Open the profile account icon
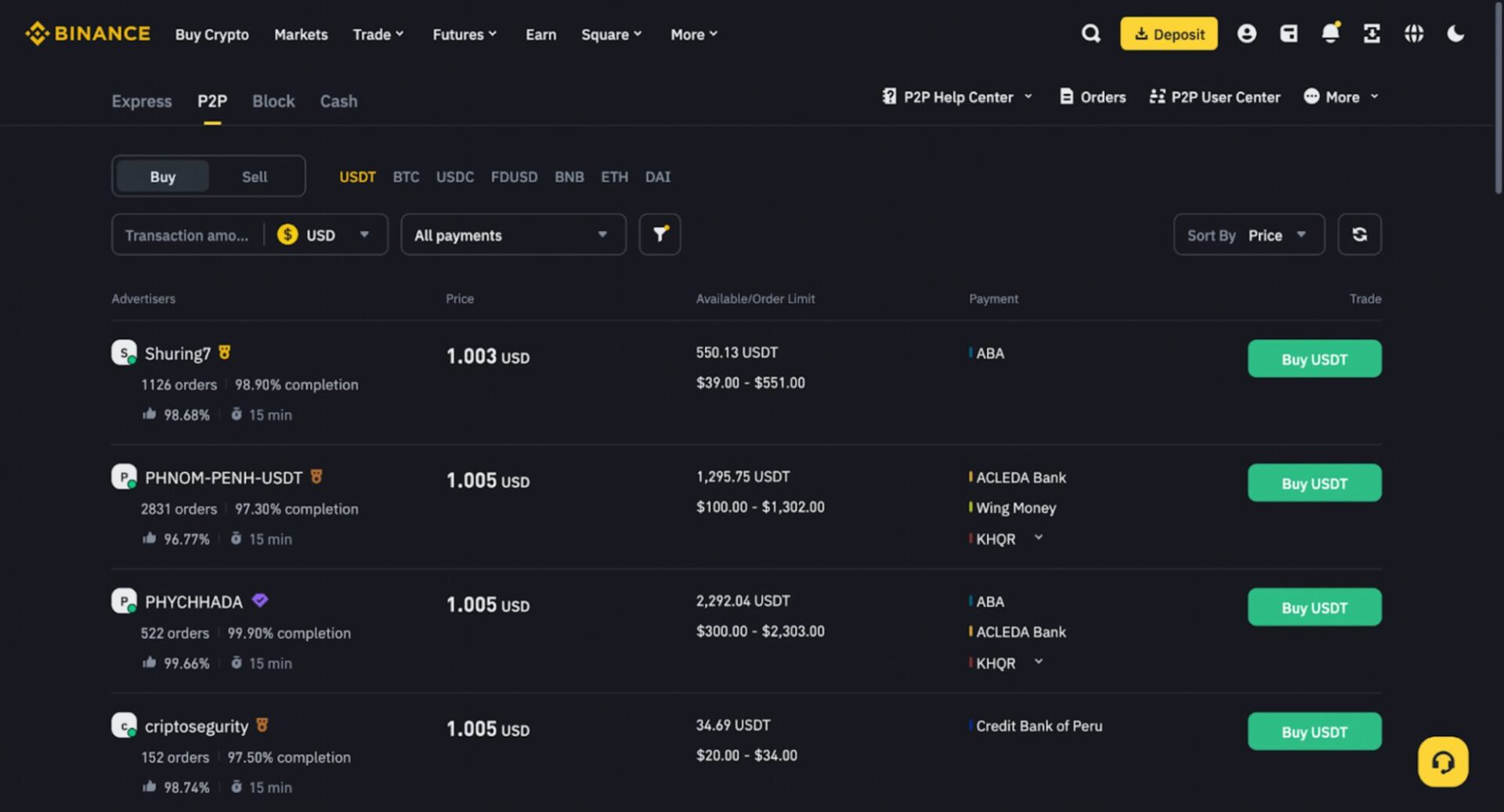 [1246, 34]
